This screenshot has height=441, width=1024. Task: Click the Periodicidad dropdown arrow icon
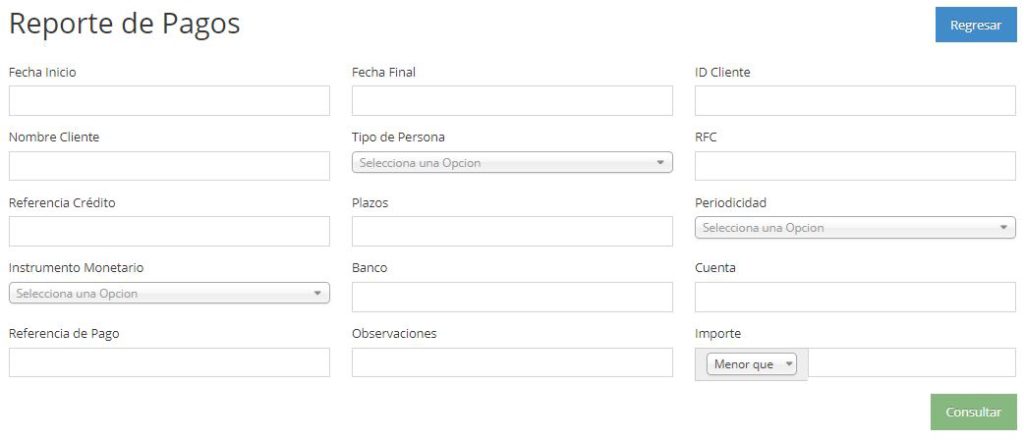[1003, 228]
